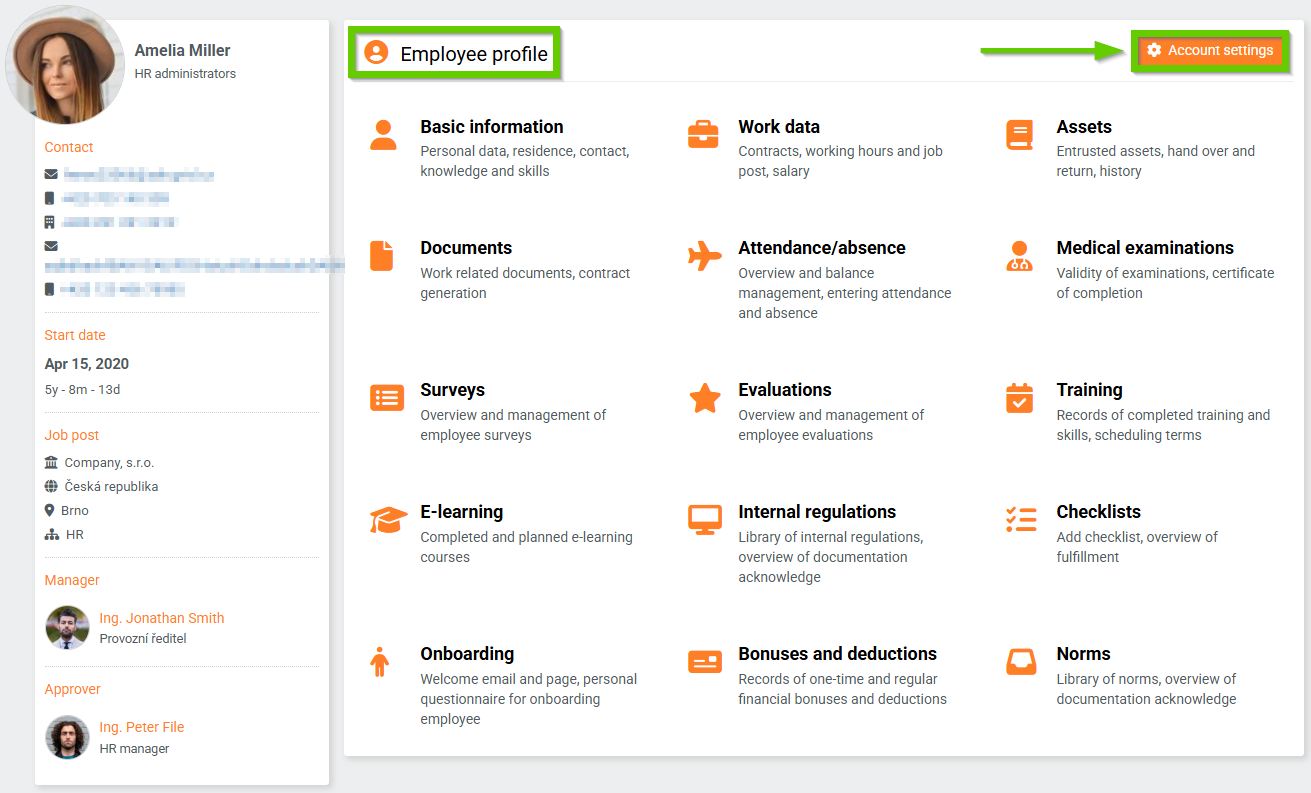Click Amelia Miller's profile photo
The width and height of the screenshot is (1311, 793).
(66, 64)
